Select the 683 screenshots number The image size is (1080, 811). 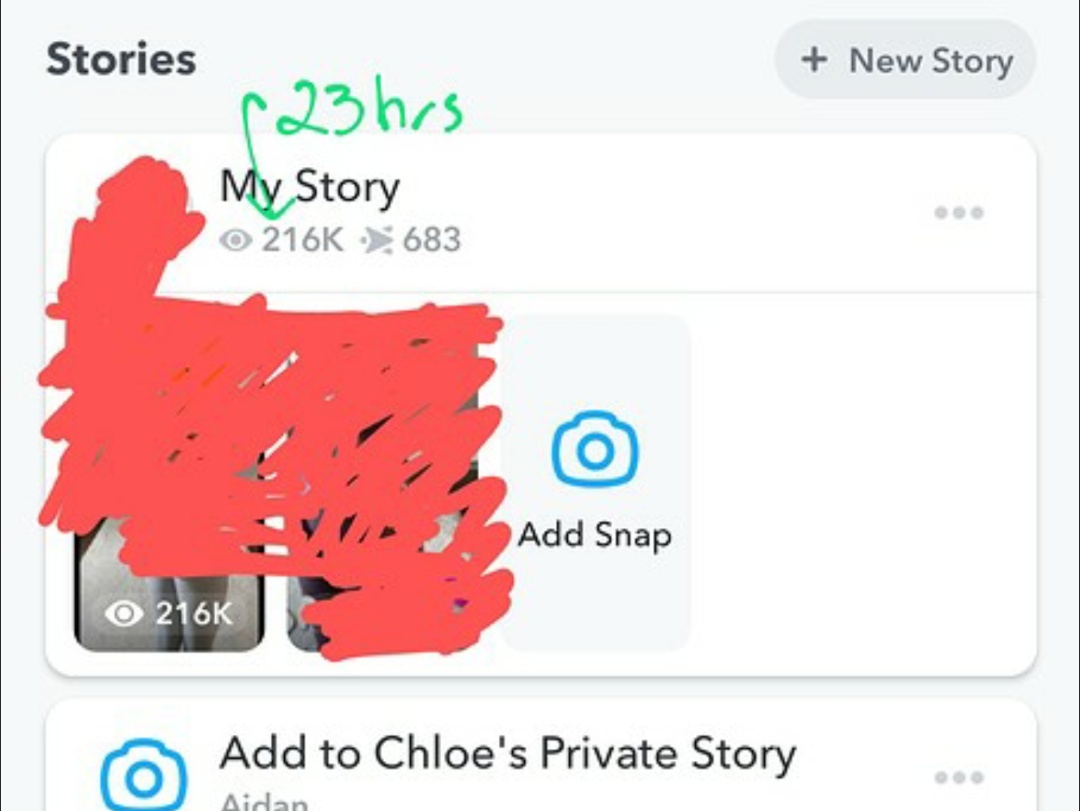432,240
